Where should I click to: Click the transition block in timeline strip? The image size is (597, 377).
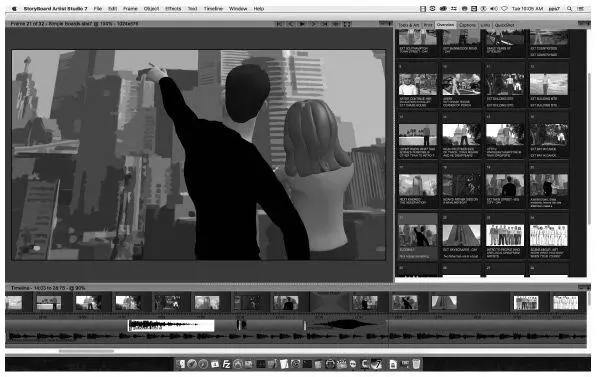[x=329, y=302]
